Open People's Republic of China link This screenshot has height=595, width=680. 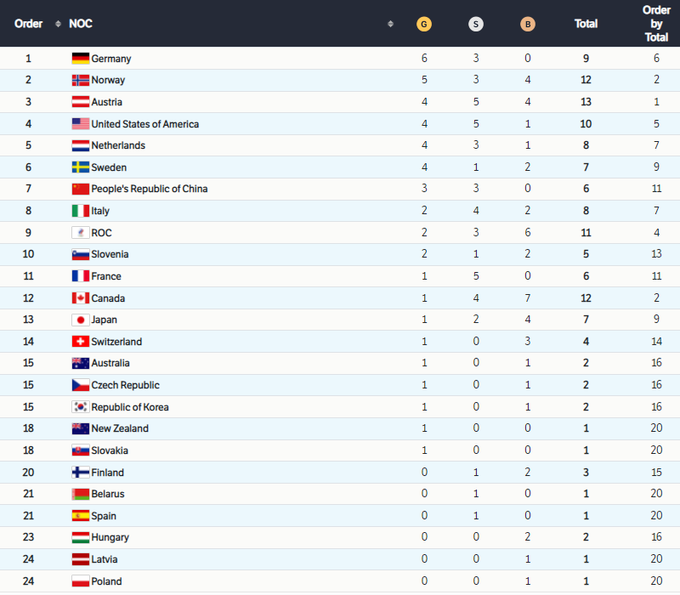click(149, 189)
